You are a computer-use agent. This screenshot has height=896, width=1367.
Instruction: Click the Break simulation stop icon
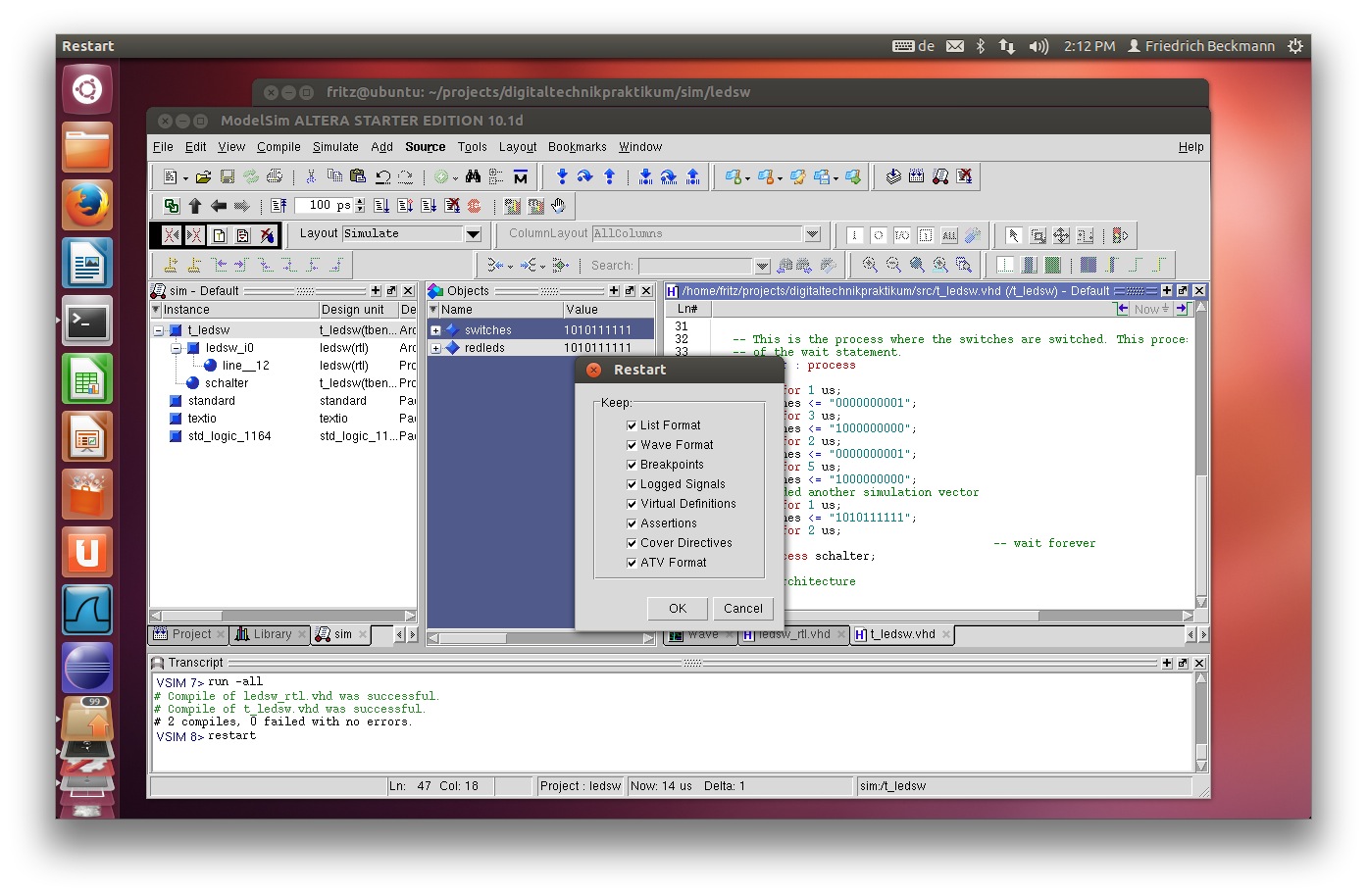tap(475, 206)
